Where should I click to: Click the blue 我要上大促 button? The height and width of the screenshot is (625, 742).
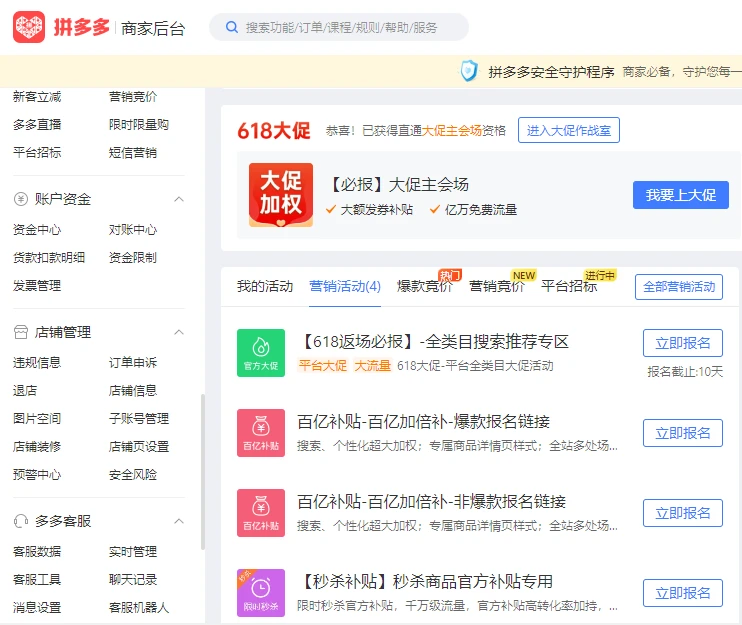(x=681, y=195)
